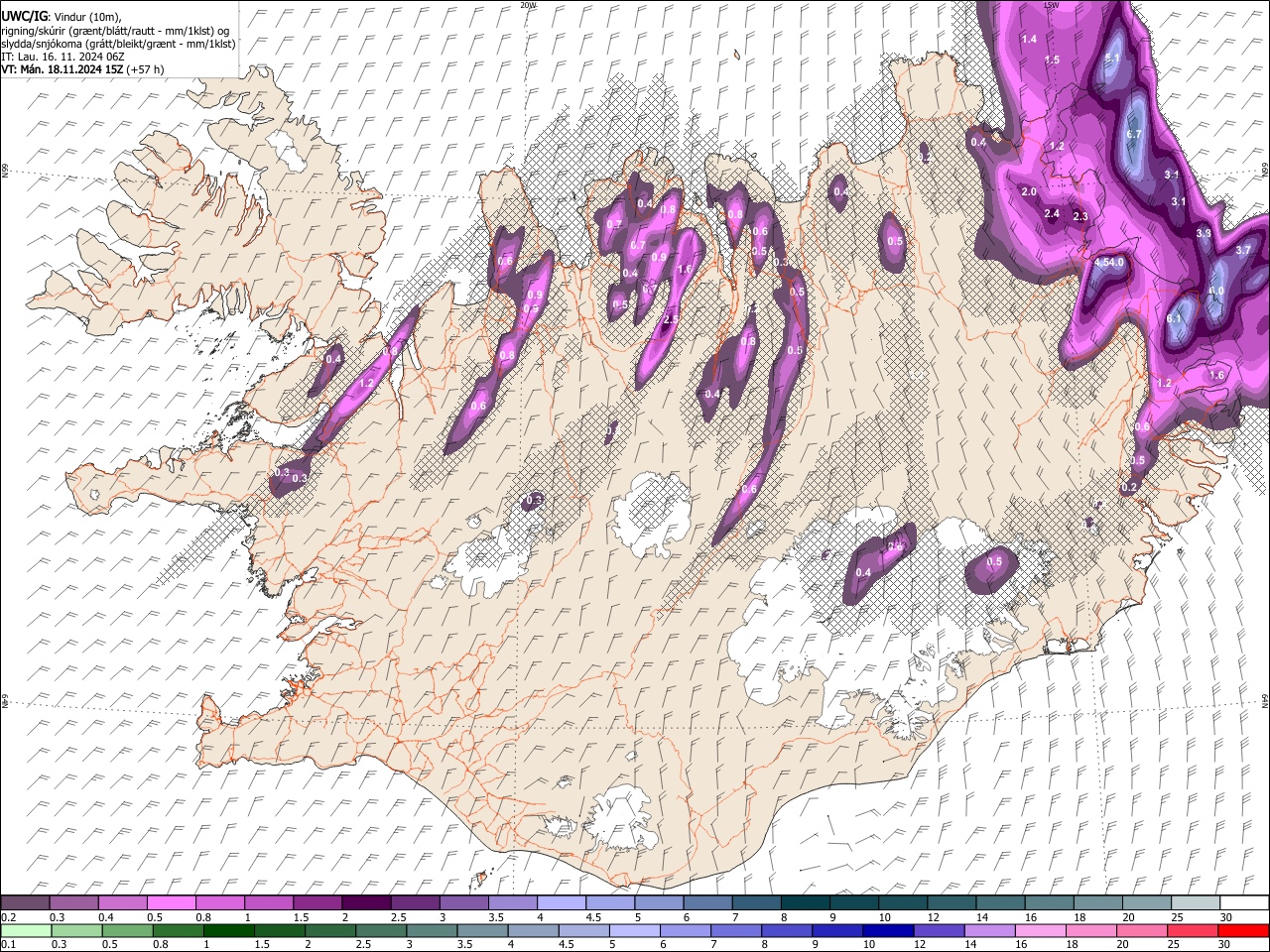Click the initial time 'IT: Lau. 16. 11. 2024 06Z'
1270x952 pixels.
click(x=63, y=57)
